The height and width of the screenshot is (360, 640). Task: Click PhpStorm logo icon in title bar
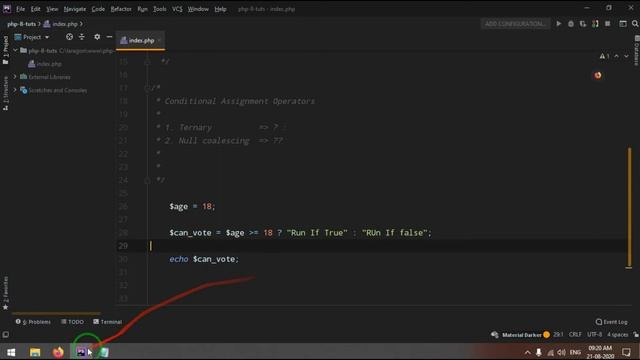(7, 9)
